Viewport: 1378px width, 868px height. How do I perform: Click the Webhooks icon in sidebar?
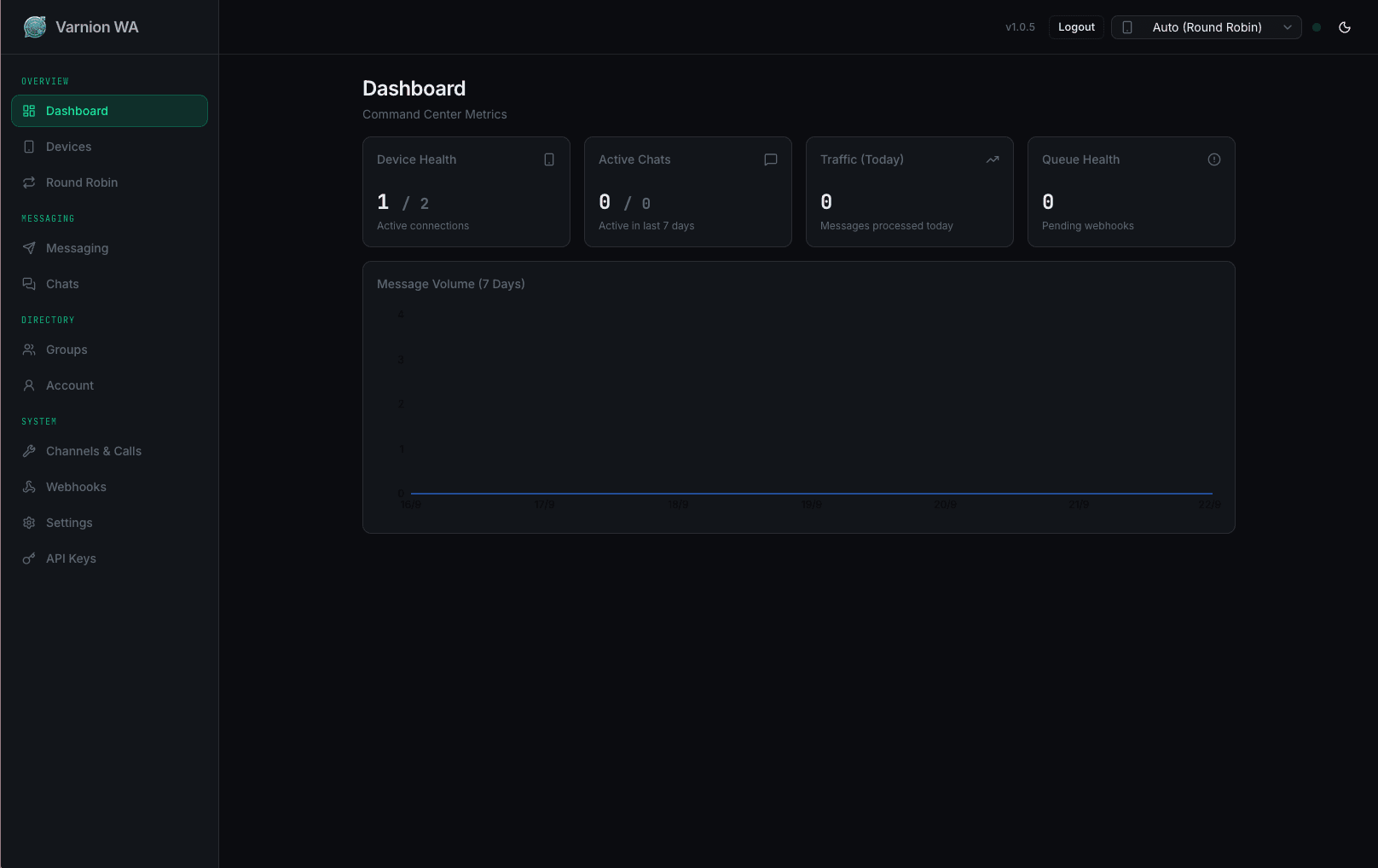click(x=29, y=487)
